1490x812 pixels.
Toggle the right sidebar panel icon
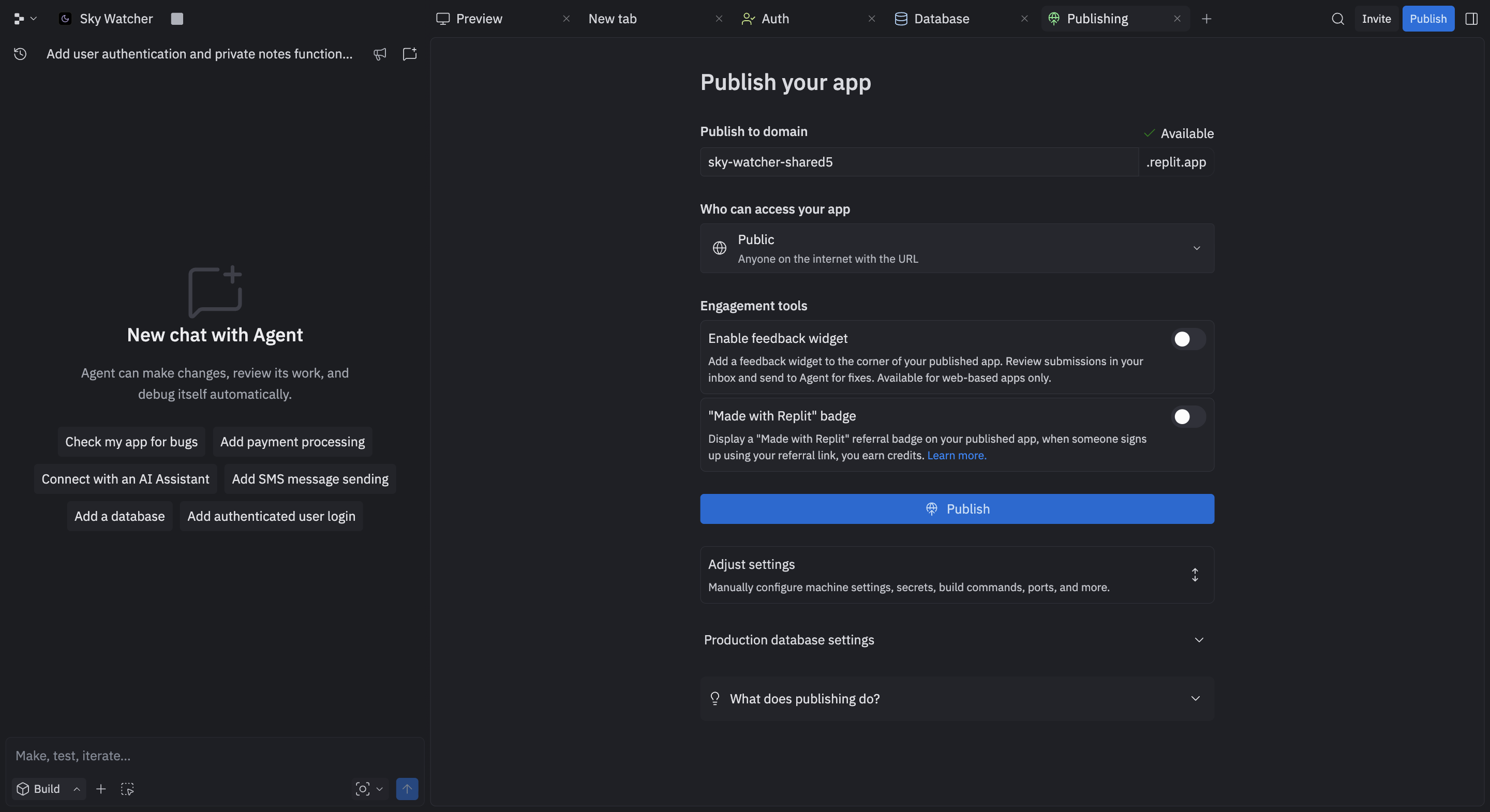click(1471, 19)
